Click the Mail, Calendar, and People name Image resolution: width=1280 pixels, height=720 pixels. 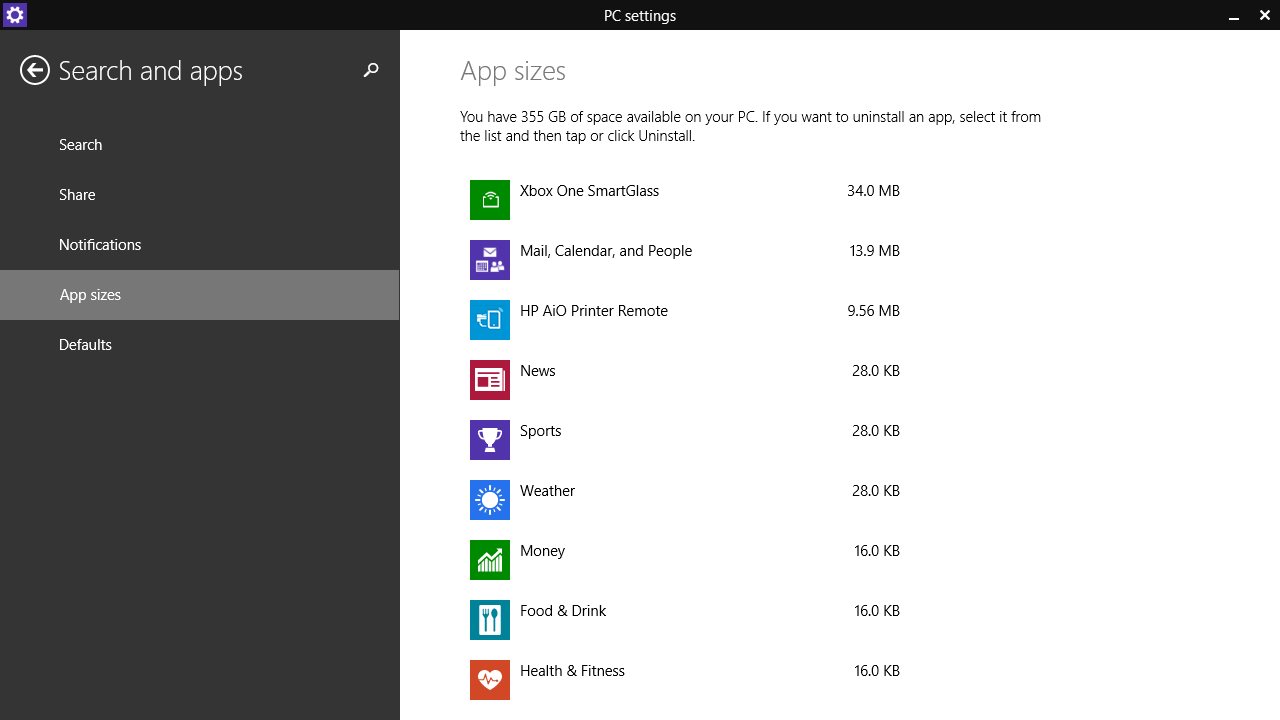coord(606,251)
